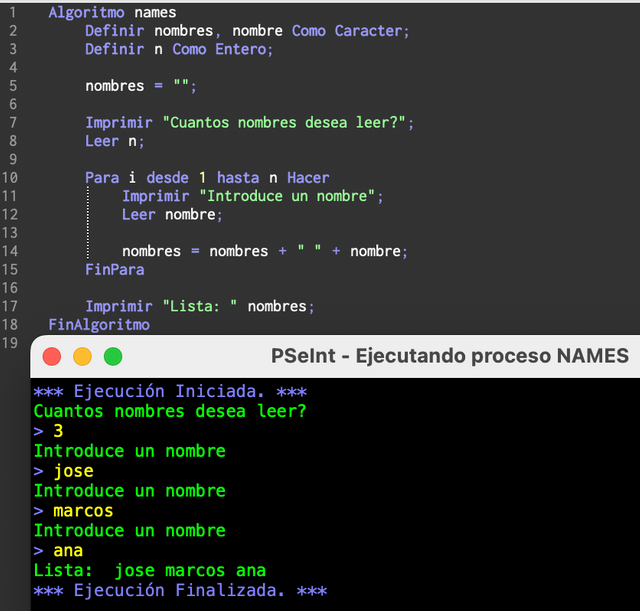
Task: Click the empty string on line 5
Action: [181, 84]
